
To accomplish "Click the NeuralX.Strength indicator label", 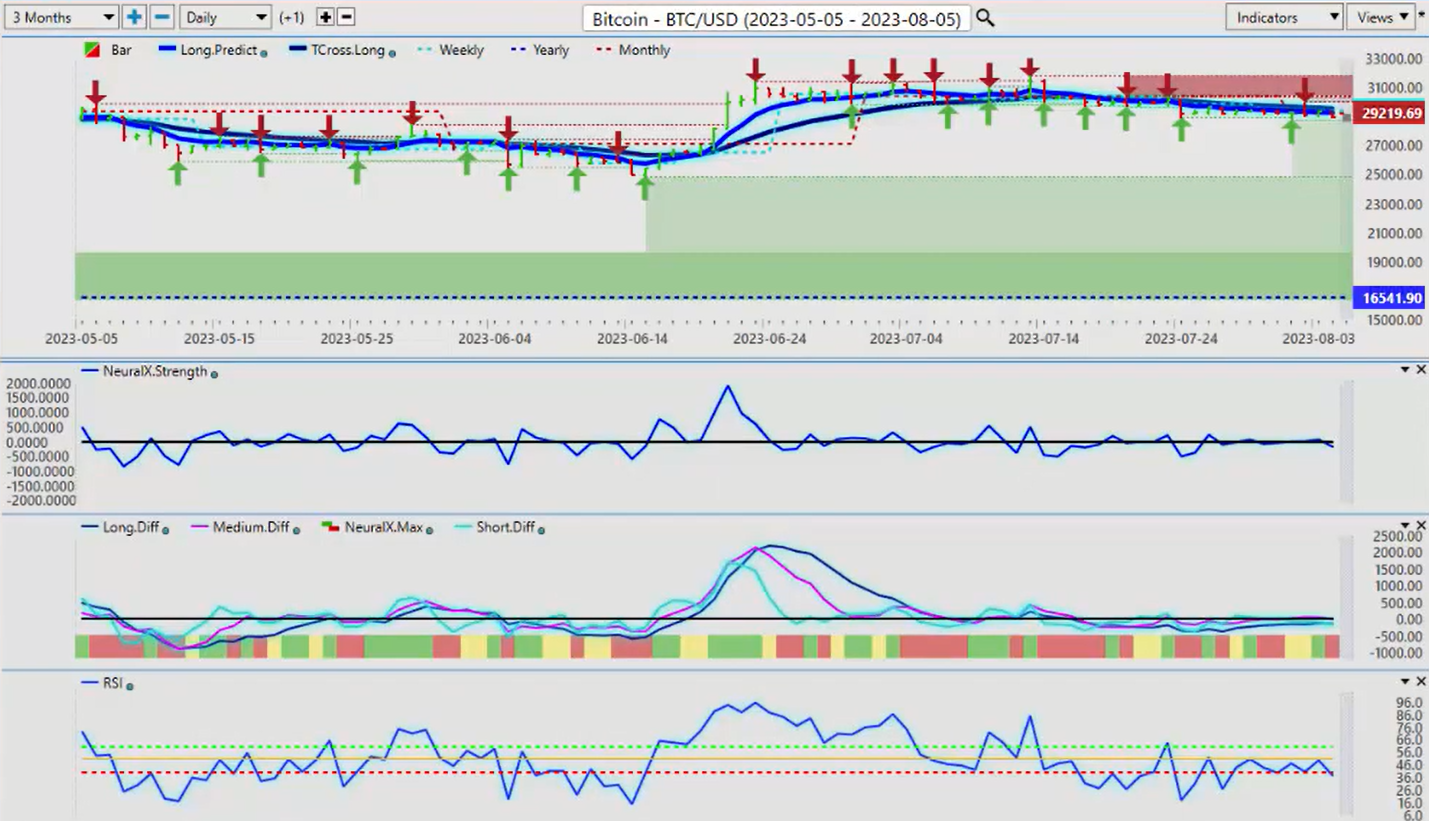I will [x=154, y=371].
